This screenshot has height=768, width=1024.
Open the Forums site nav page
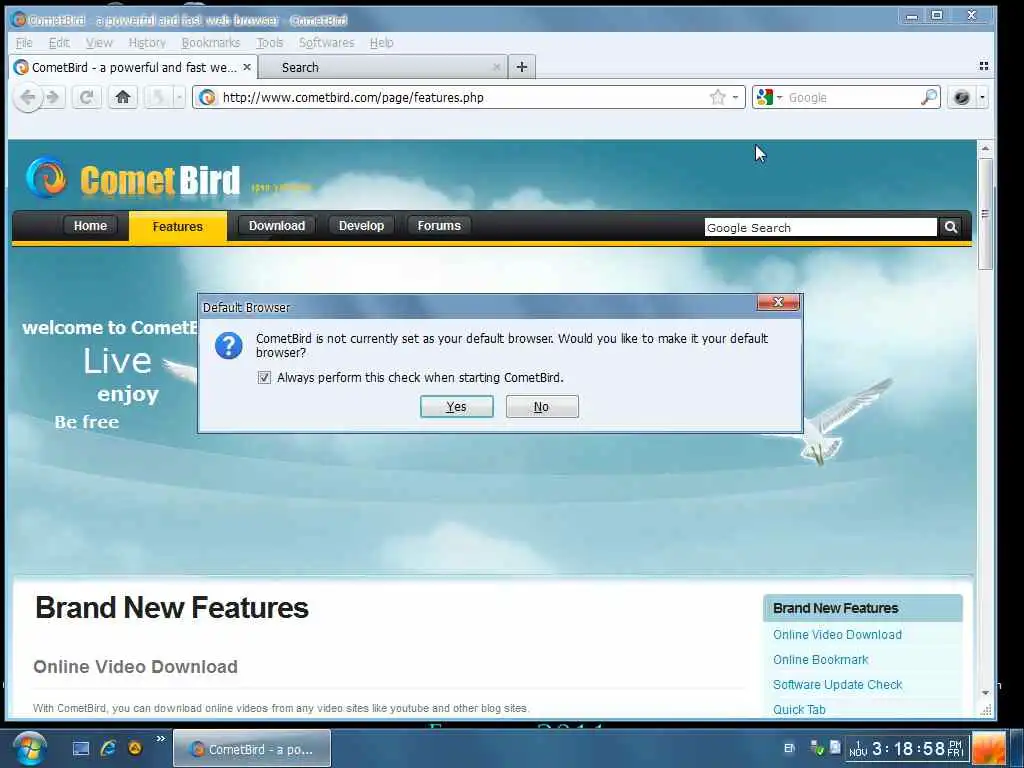click(439, 225)
